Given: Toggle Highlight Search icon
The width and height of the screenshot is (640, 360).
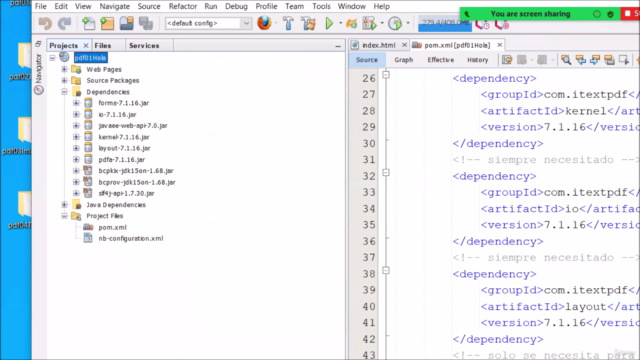Looking at the screenshot, I should point(609,60).
